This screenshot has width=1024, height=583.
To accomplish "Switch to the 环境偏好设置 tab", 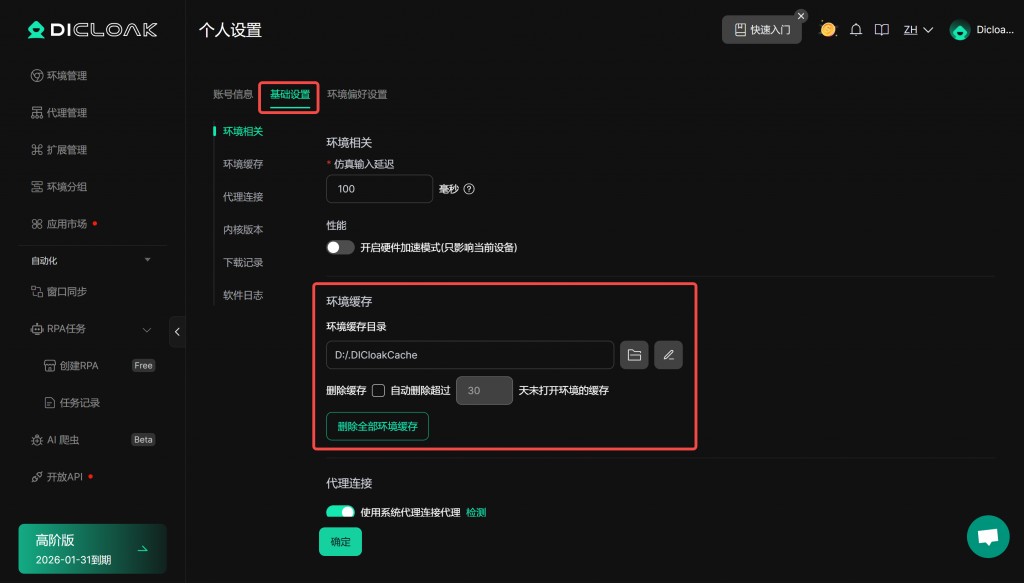I will click(x=357, y=95).
